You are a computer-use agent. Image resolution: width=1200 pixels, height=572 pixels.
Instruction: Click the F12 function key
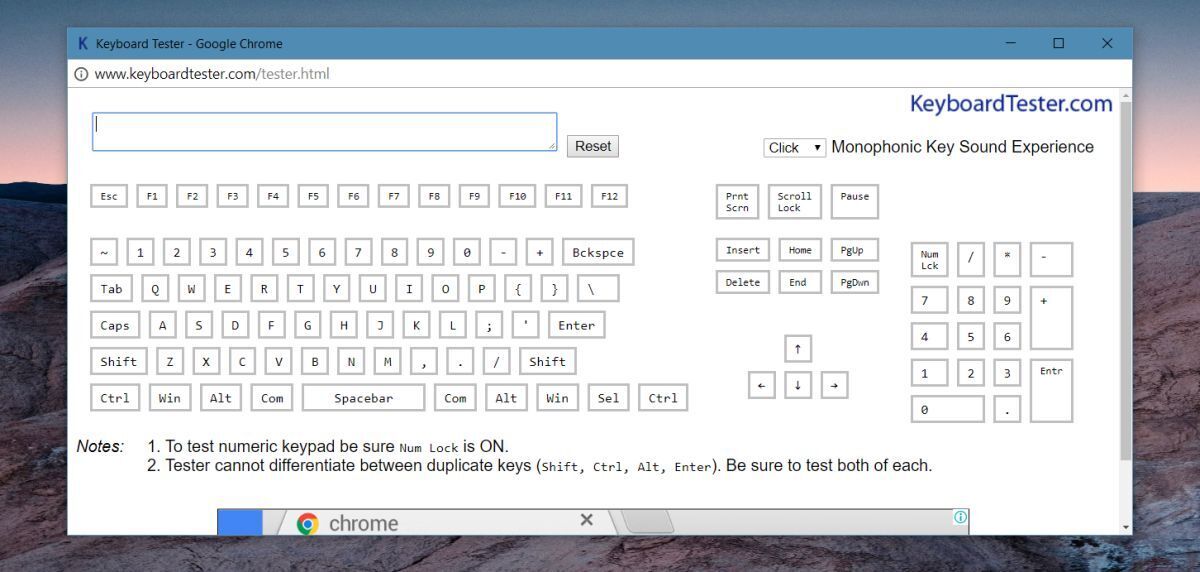click(x=609, y=196)
